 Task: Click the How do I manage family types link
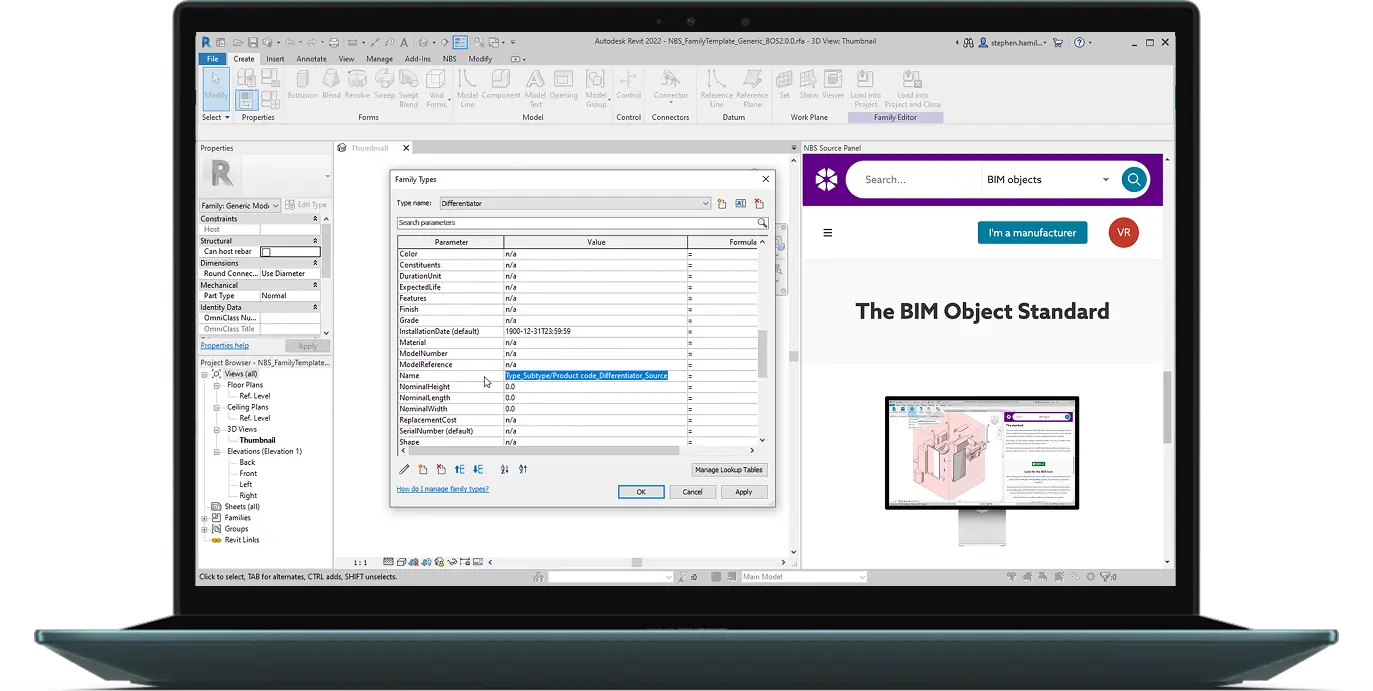443,489
